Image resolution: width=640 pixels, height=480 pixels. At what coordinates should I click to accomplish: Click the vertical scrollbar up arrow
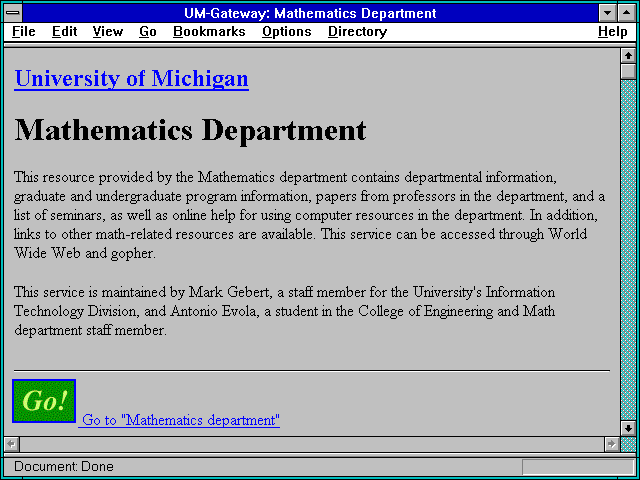point(628,56)
